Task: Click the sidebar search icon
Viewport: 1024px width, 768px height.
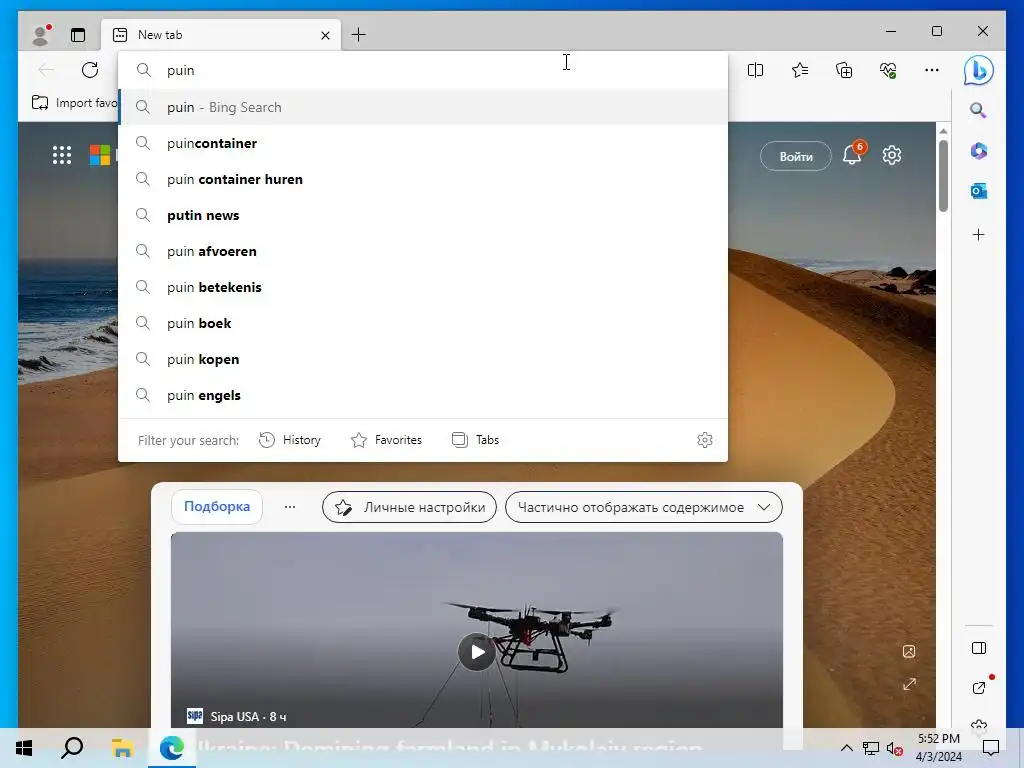Action: [978, 110]
